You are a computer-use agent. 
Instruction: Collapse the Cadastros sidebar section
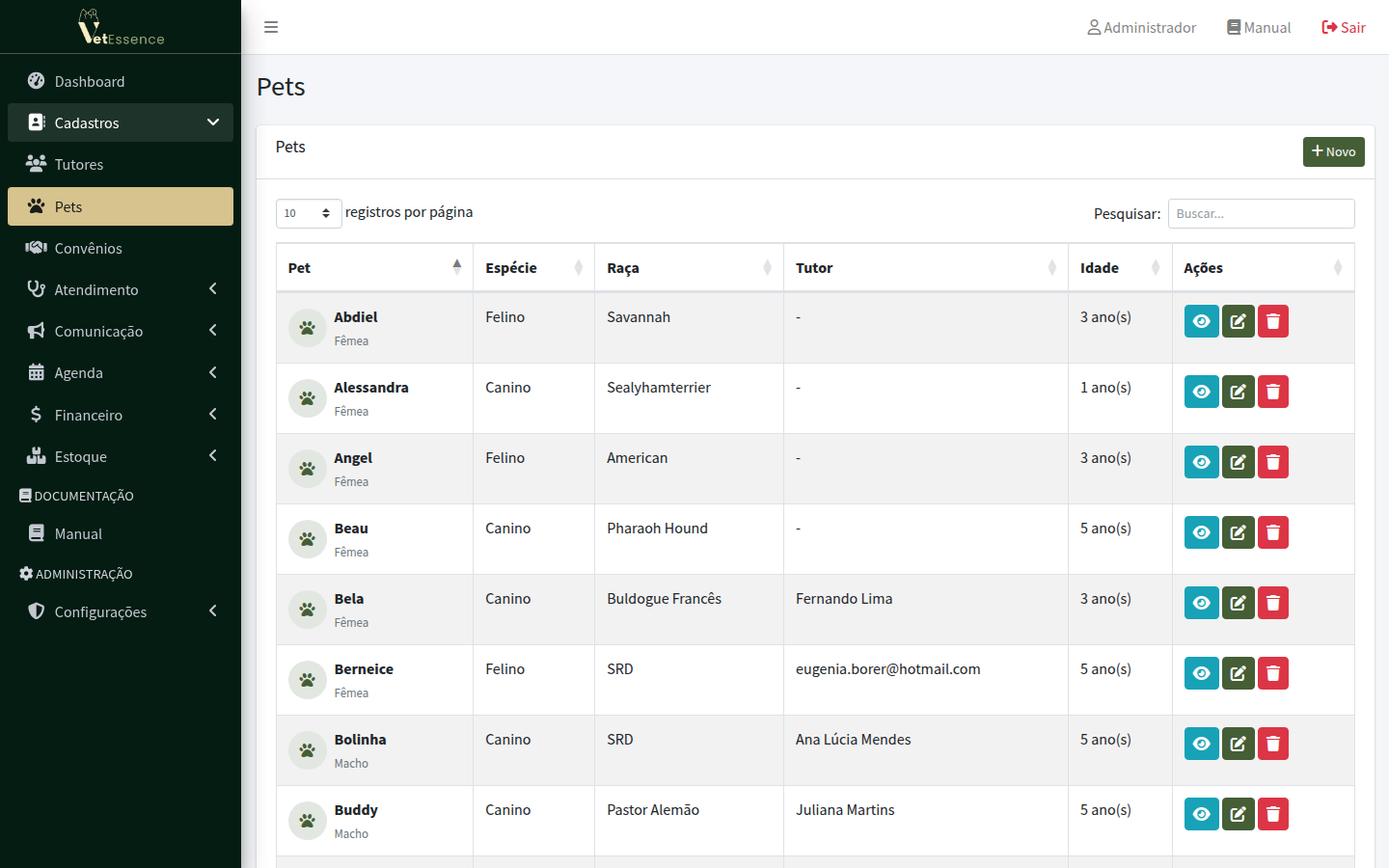tap(121, 122)
